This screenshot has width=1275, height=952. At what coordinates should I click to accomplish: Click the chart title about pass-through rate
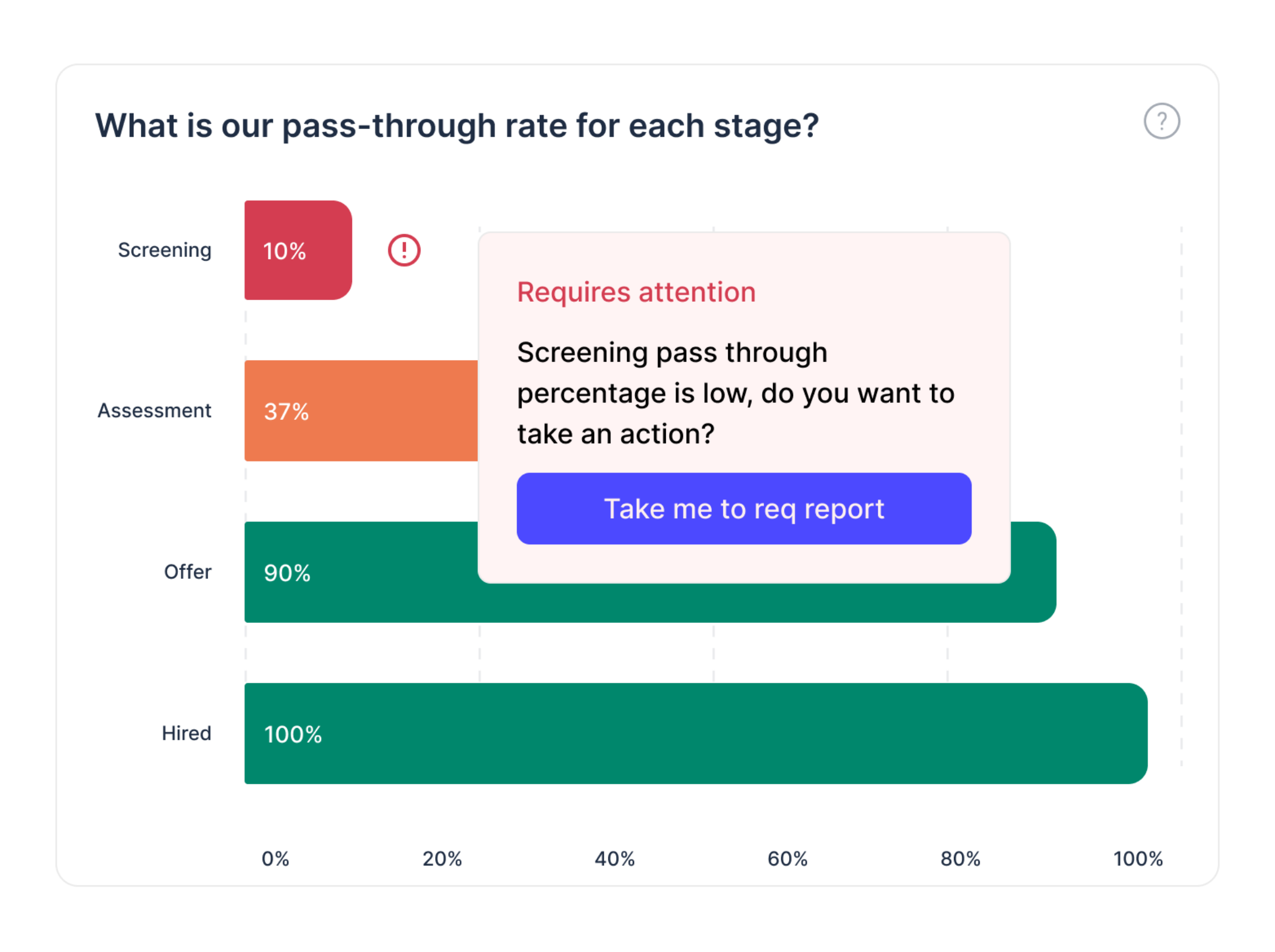click(456, 126)
